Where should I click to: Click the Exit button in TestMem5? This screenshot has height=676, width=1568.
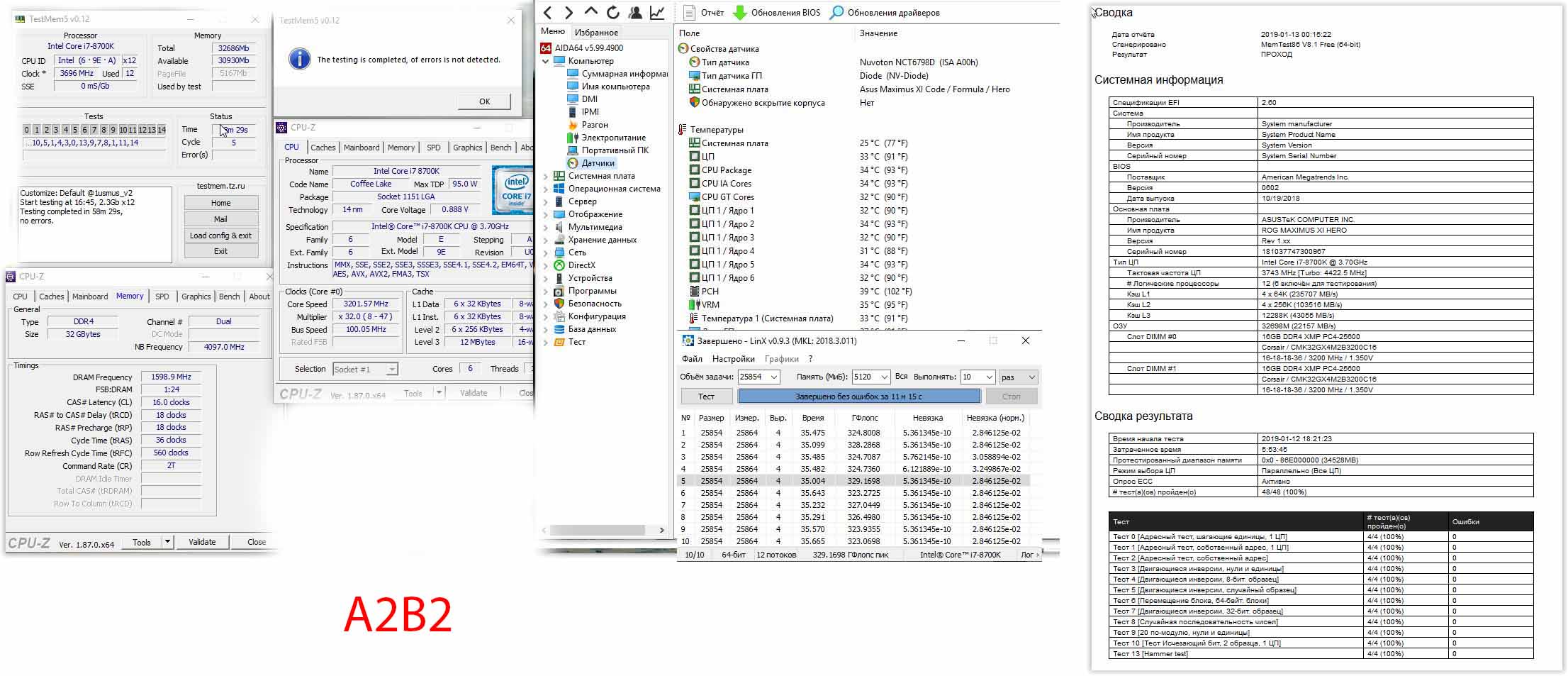(x=220, y=251)
